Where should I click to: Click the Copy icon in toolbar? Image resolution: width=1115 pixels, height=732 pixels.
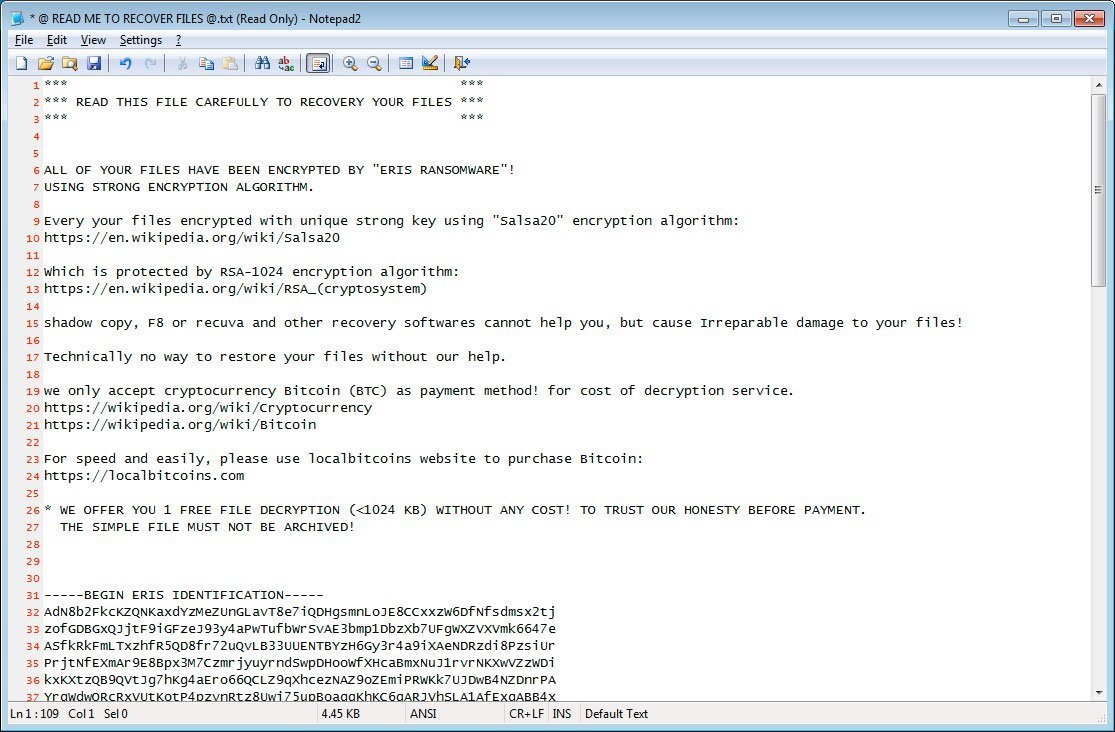[x=206, y=63]
